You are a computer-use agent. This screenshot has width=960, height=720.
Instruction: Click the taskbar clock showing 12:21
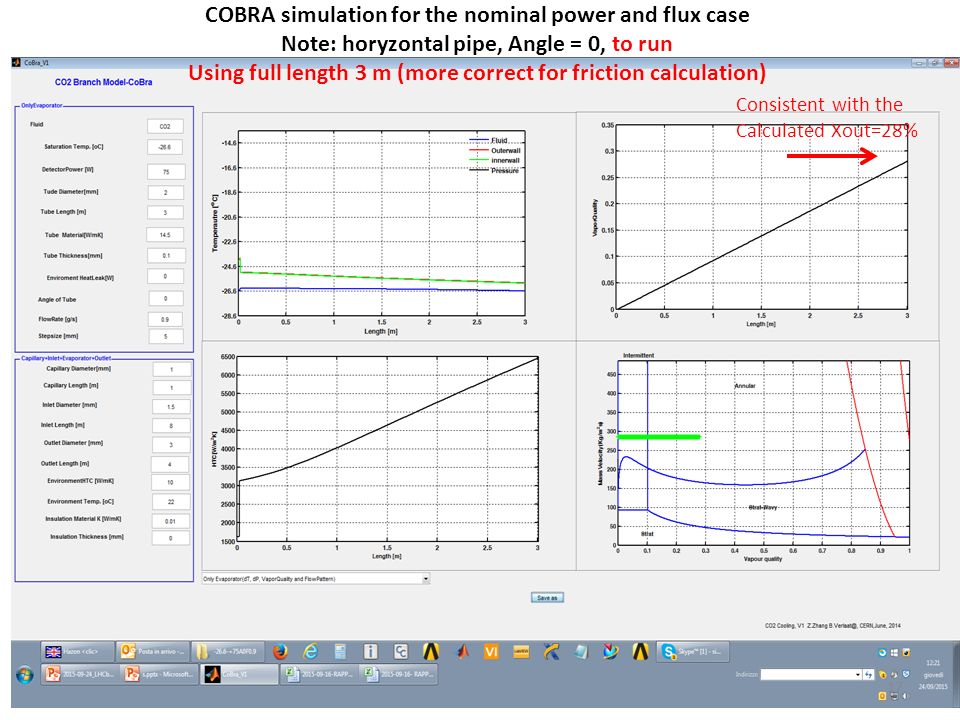coord(933,663)
